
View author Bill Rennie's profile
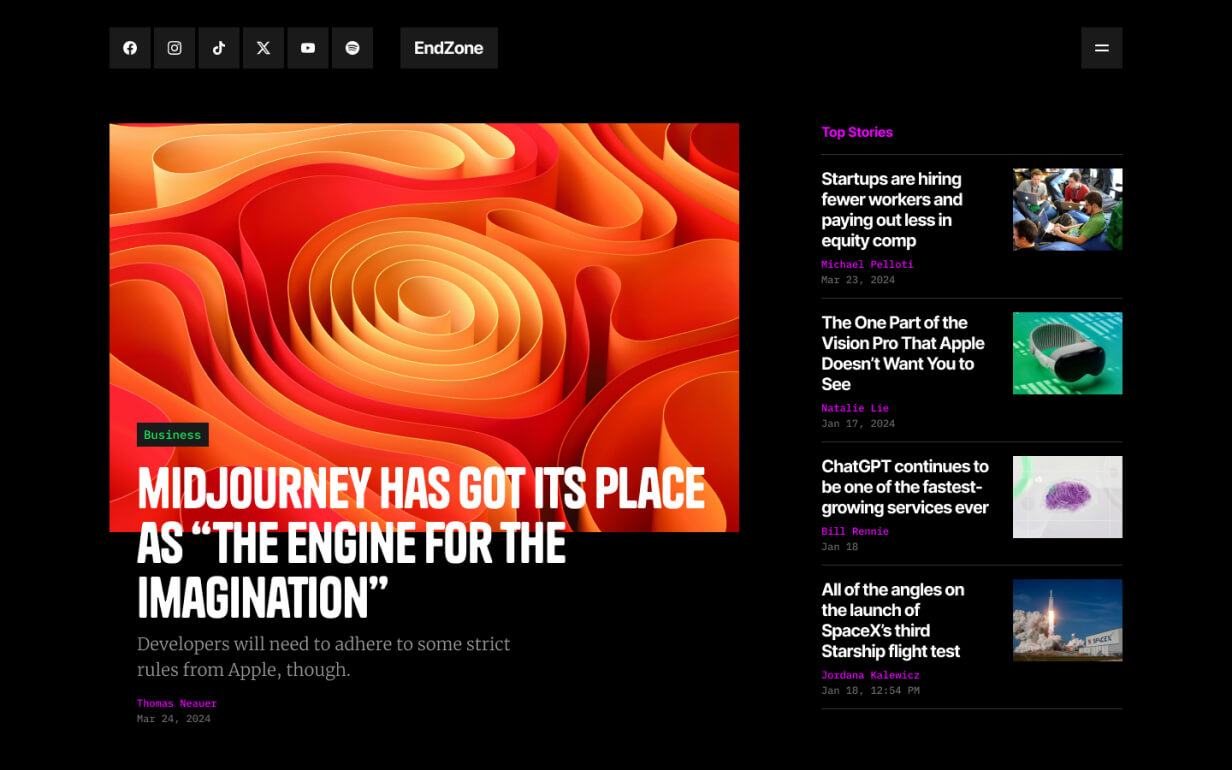tap(855, 532)
